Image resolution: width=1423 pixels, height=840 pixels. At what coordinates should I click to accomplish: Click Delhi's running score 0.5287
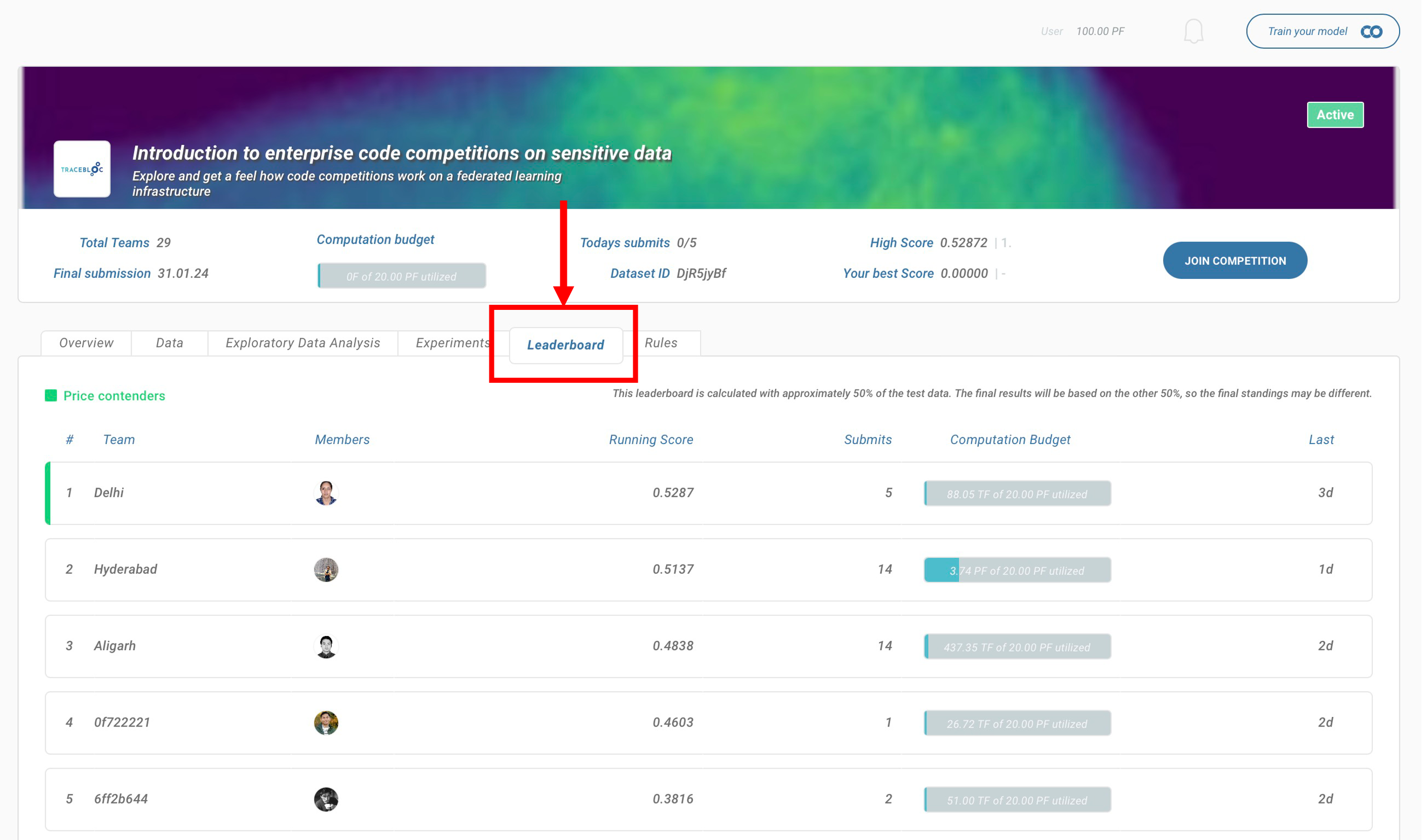point(673,493)
